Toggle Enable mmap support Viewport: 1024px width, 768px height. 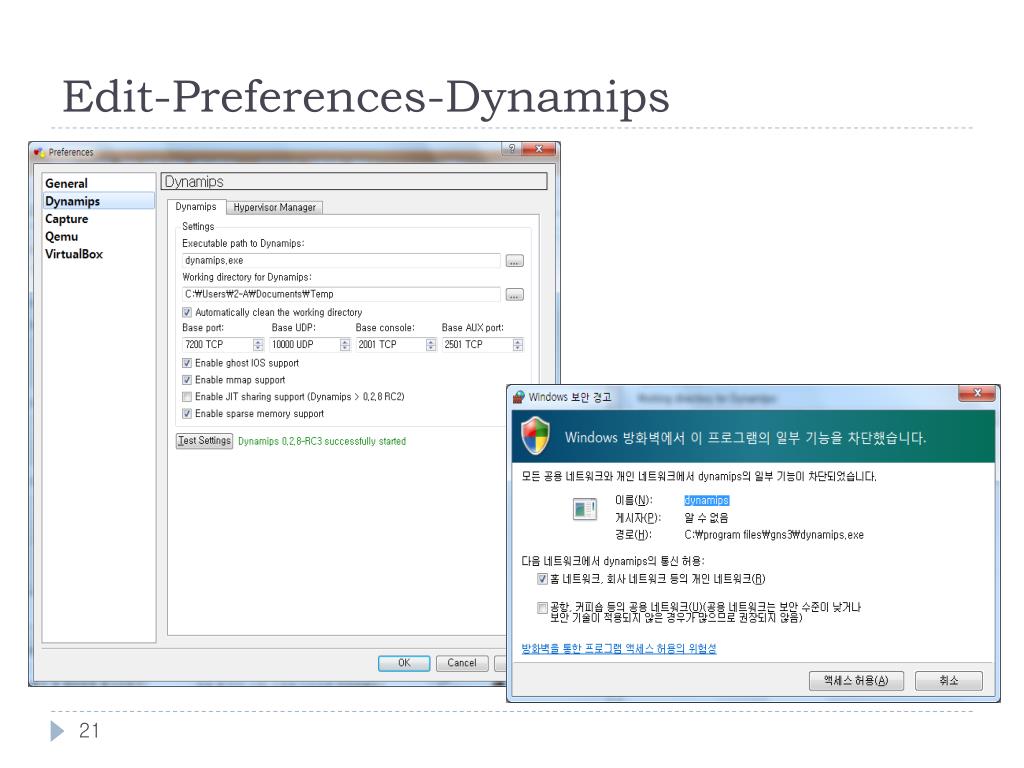click(187, 380)
